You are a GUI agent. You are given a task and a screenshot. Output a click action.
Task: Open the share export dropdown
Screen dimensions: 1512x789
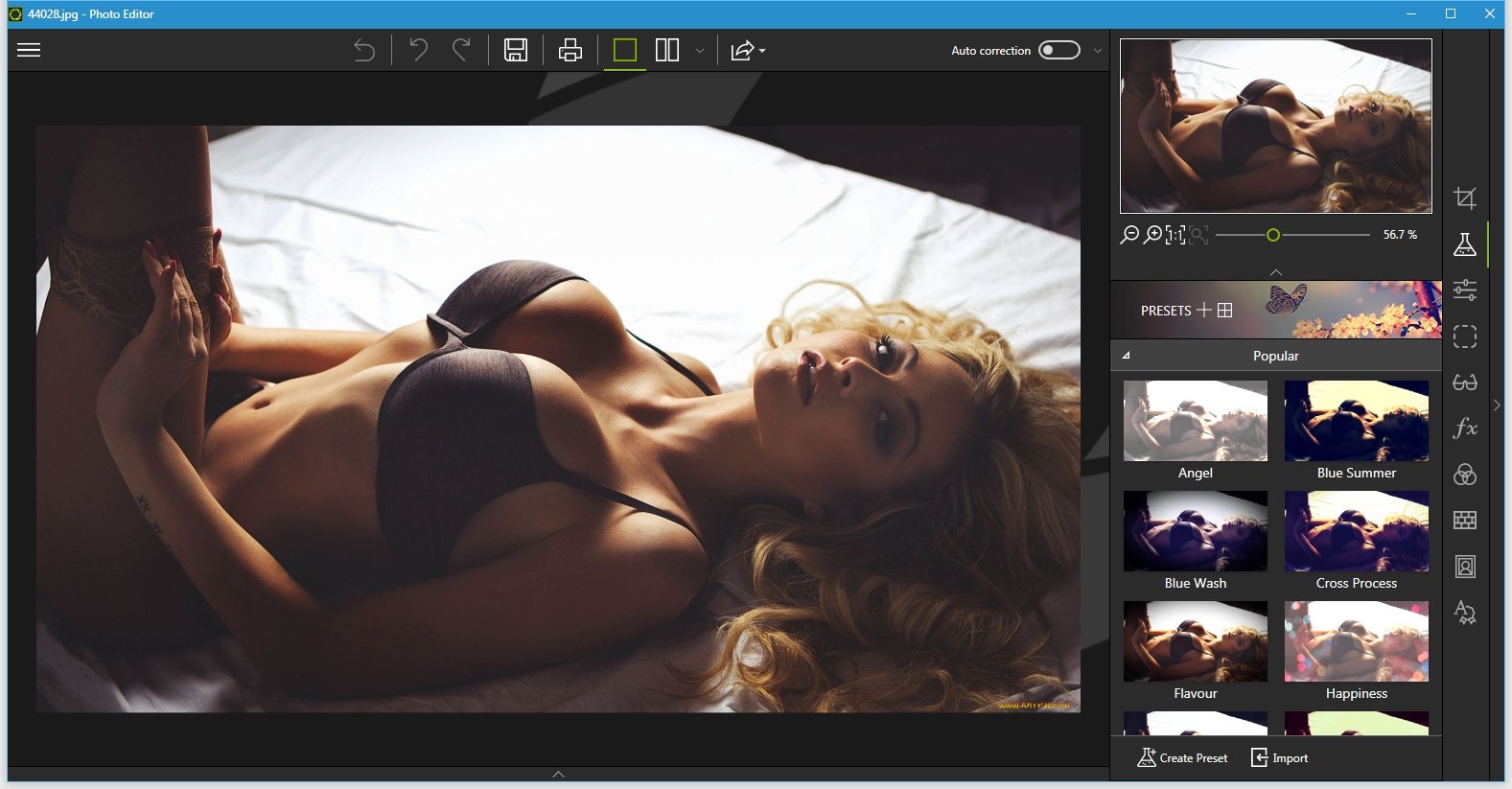click(748, 51)
